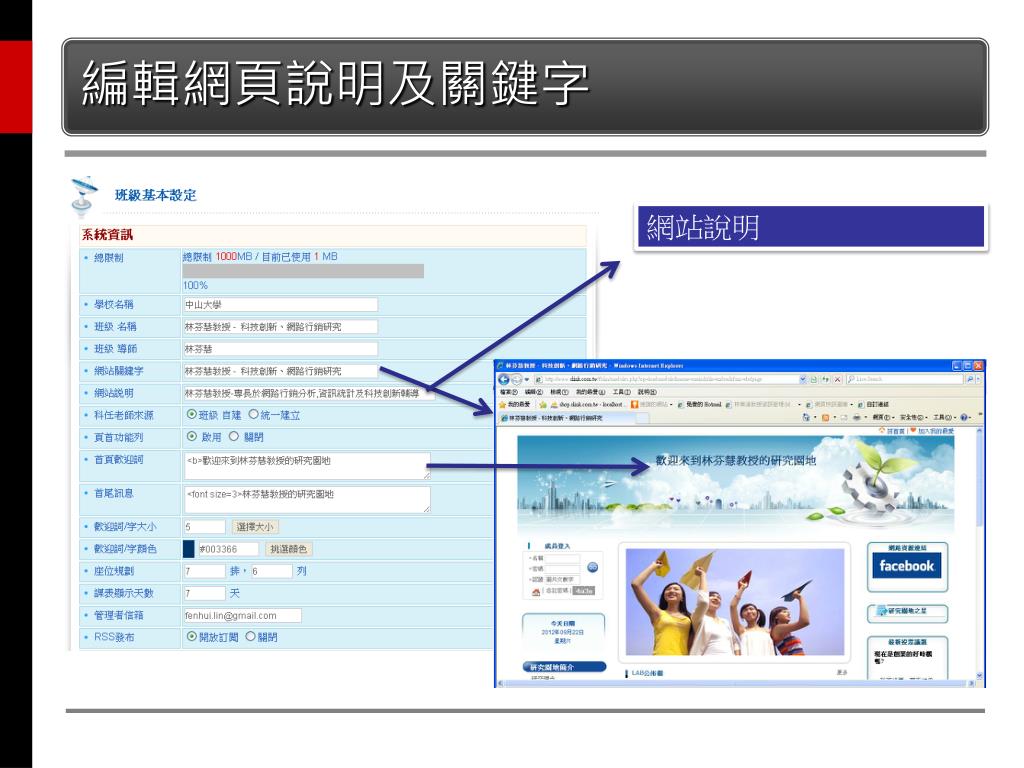Click the 座位規劃 columns field showing 6
Screen dimensions: 1024x768
click(271, 571)
